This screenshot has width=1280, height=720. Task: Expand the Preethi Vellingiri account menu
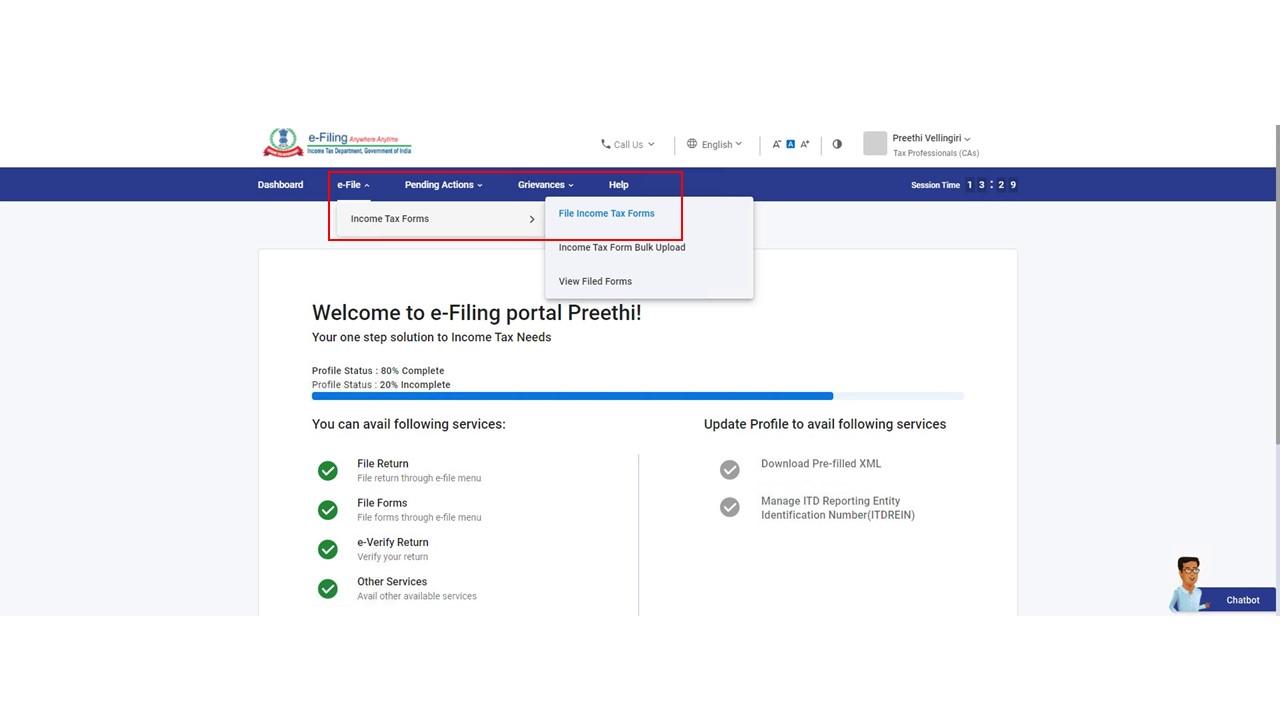pyautogui.click(x=931, y=139)
